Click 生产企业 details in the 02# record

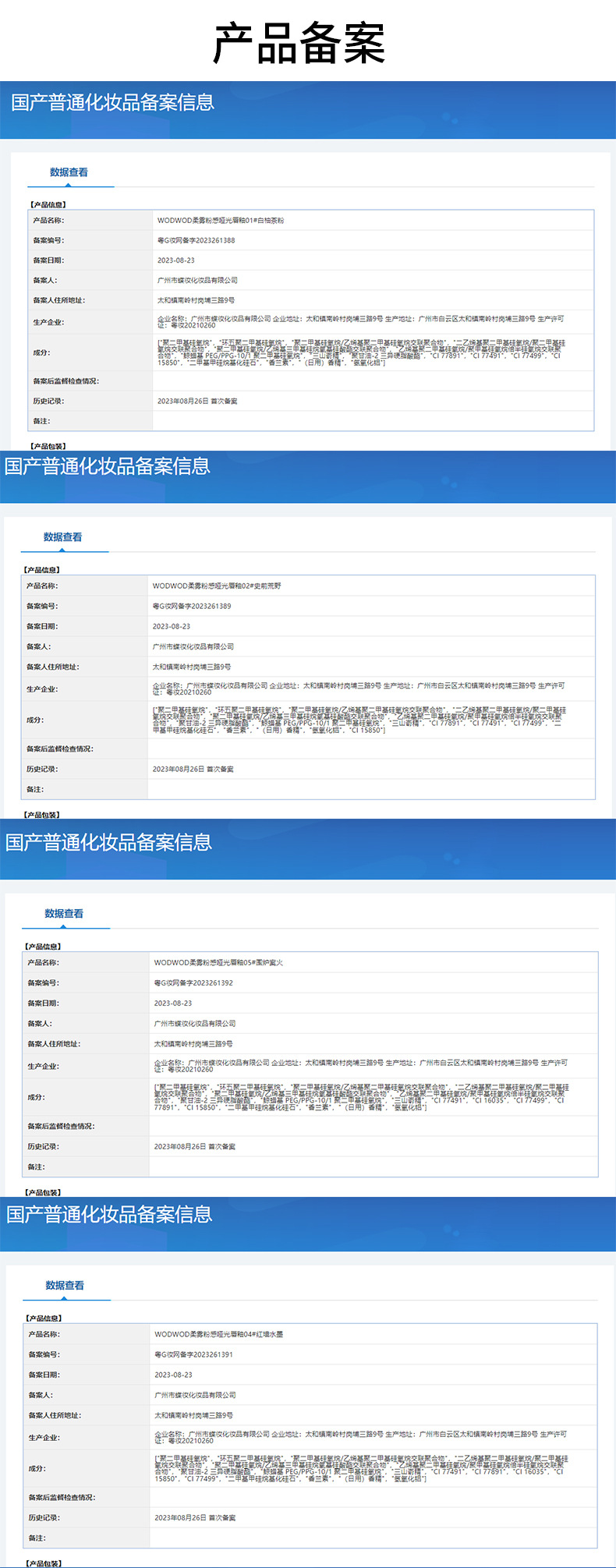pyautogui.click(x=359, y=688)
